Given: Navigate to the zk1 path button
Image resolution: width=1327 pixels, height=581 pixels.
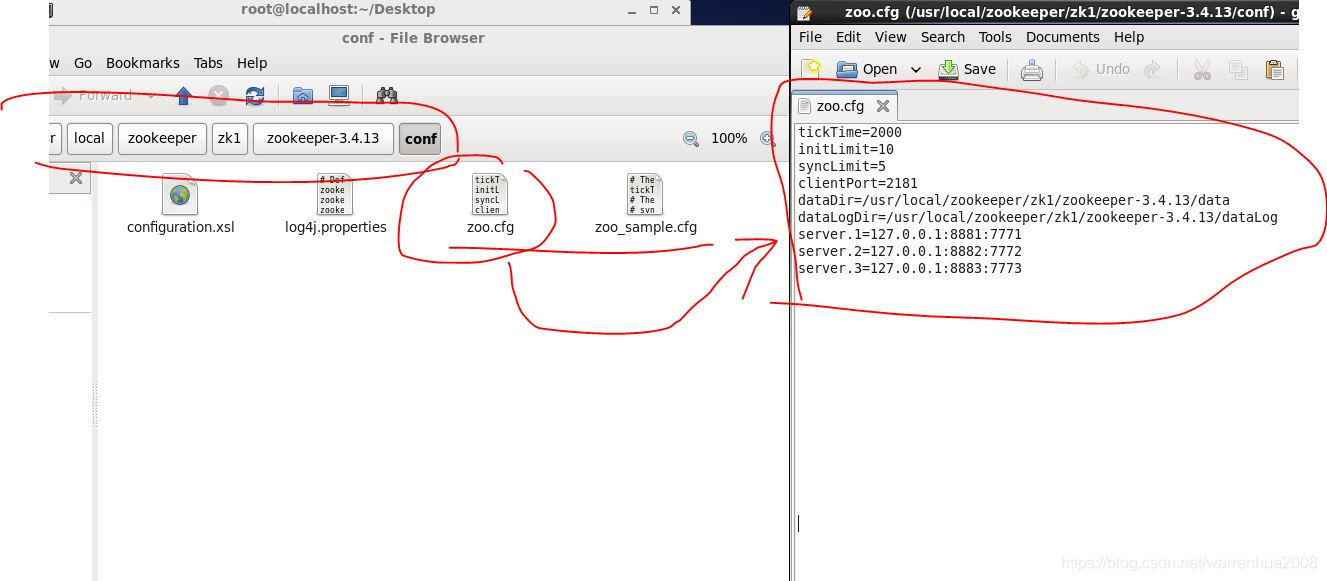Looking at the screenshot, I should pos(230,138).
